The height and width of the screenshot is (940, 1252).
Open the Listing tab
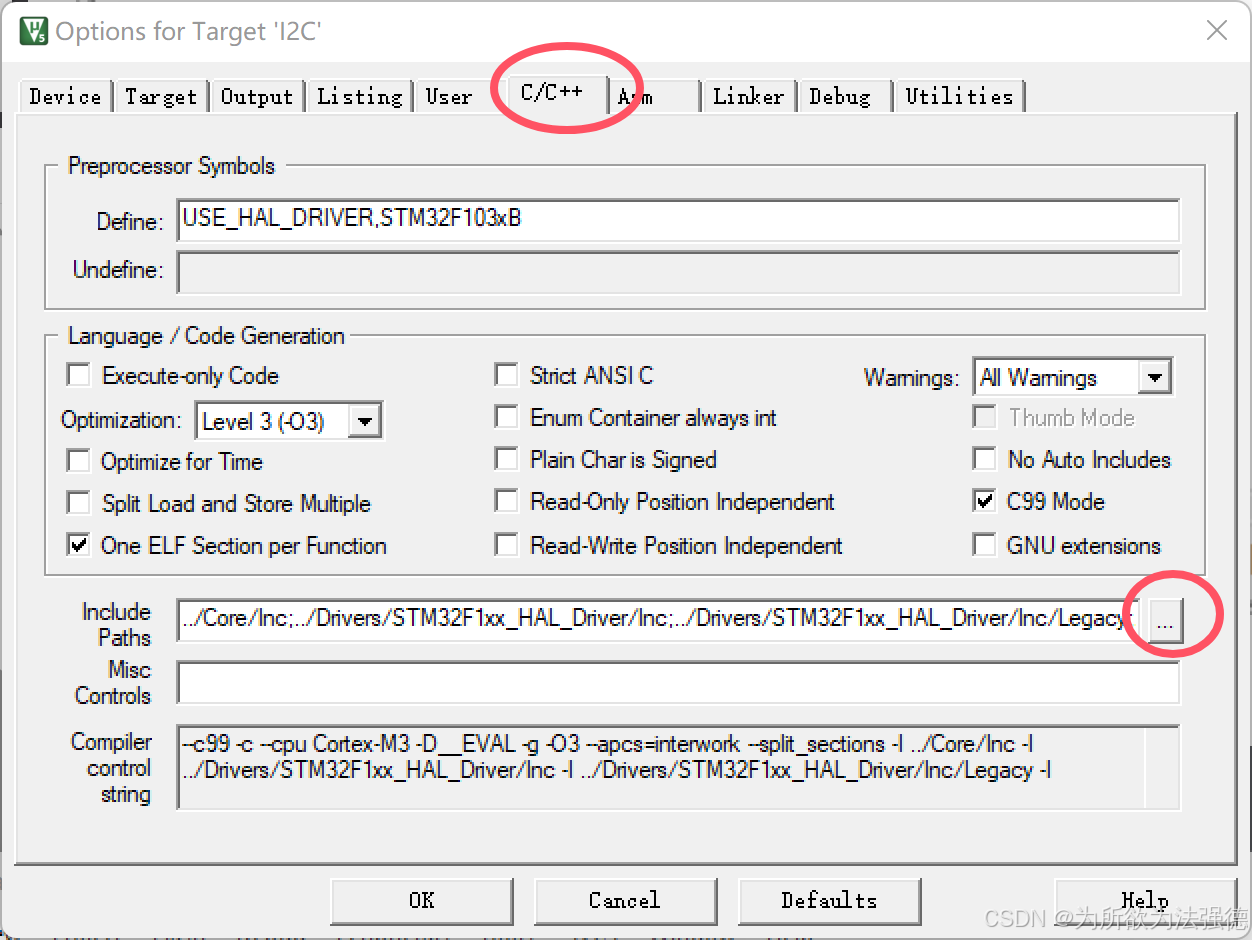point(360,96)
